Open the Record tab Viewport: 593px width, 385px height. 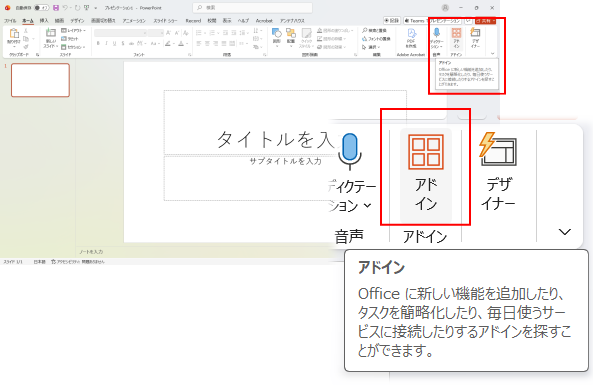[x=193, y=21]
